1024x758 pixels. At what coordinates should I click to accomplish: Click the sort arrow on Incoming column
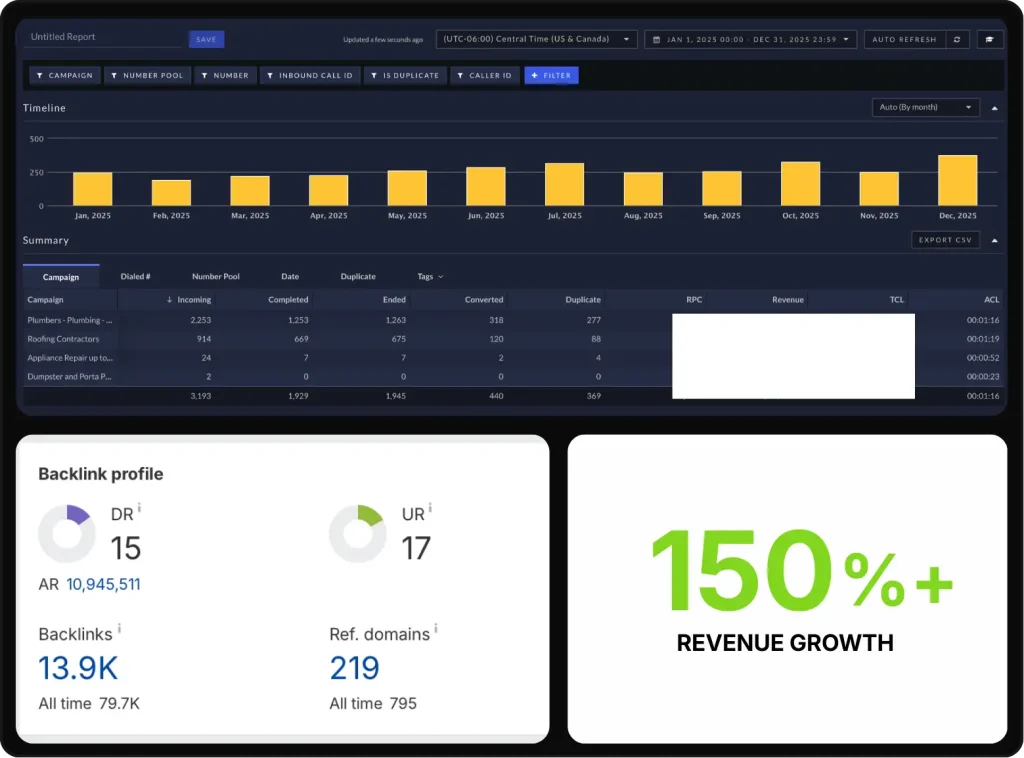click(170, 300)
